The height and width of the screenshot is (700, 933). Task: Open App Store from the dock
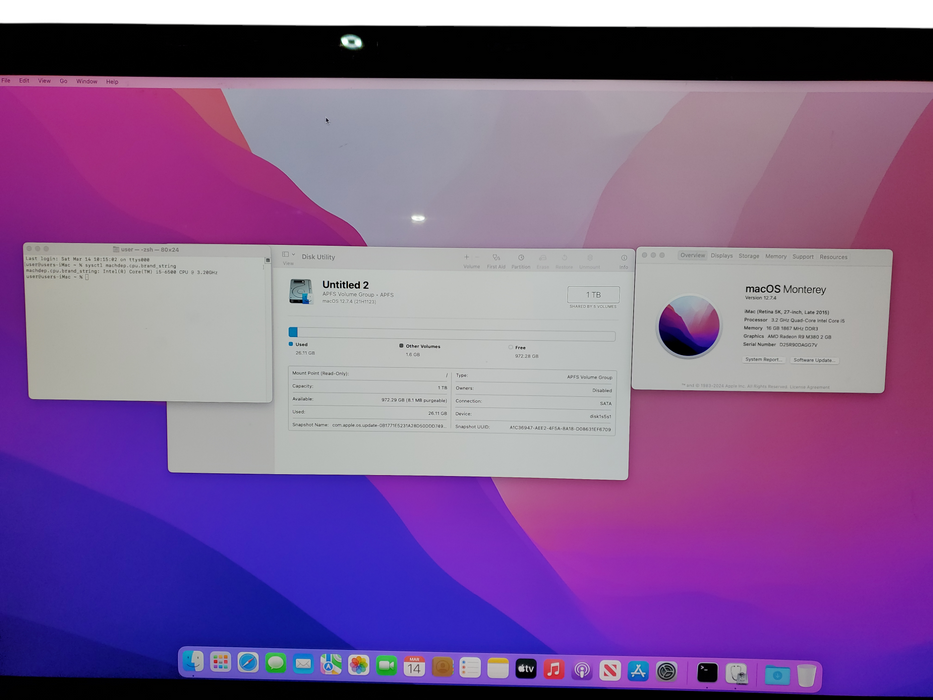[638, 671]
